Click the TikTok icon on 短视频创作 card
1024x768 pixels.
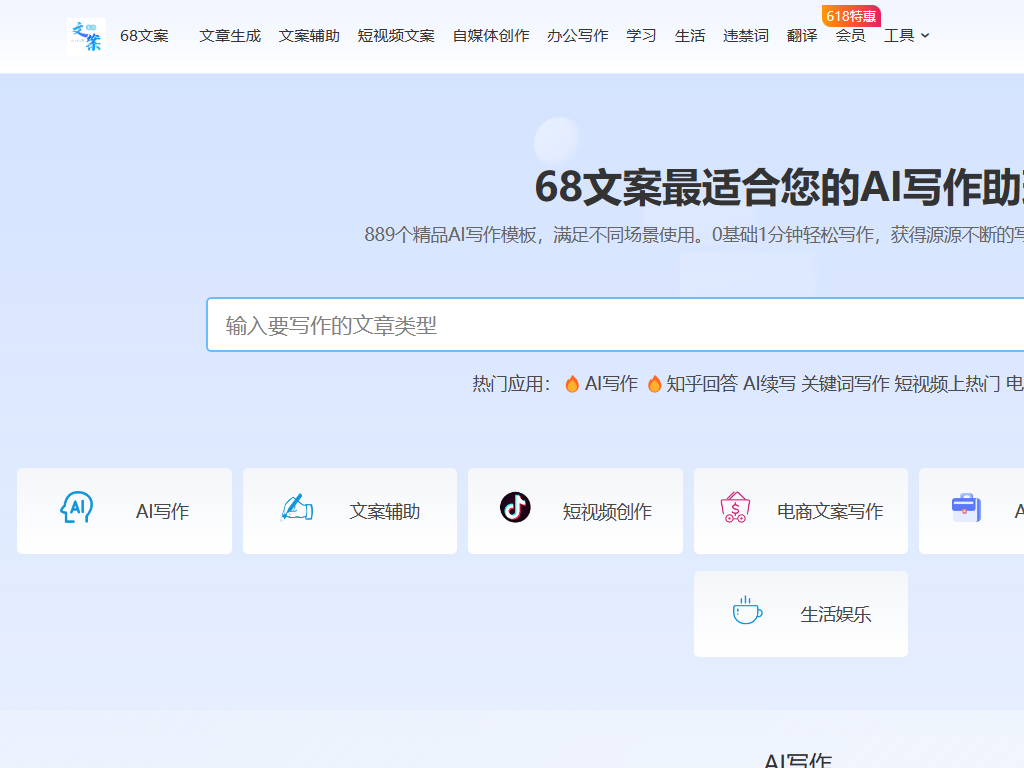515,507
